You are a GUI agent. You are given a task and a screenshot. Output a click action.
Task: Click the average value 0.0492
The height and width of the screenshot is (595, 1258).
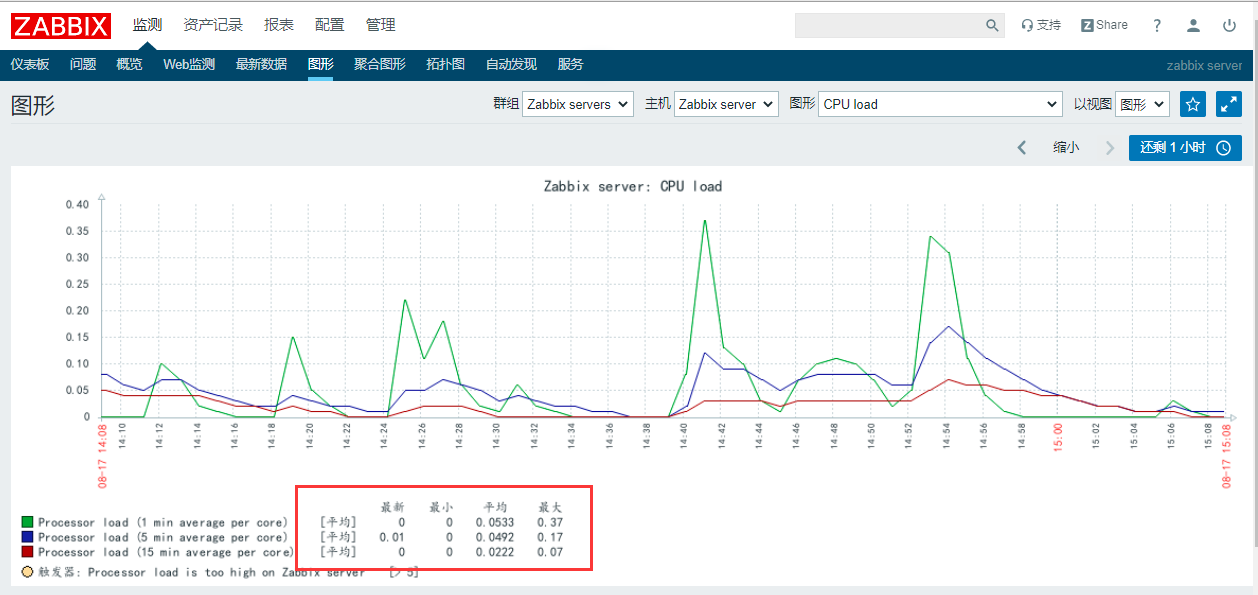pos(494,537)
